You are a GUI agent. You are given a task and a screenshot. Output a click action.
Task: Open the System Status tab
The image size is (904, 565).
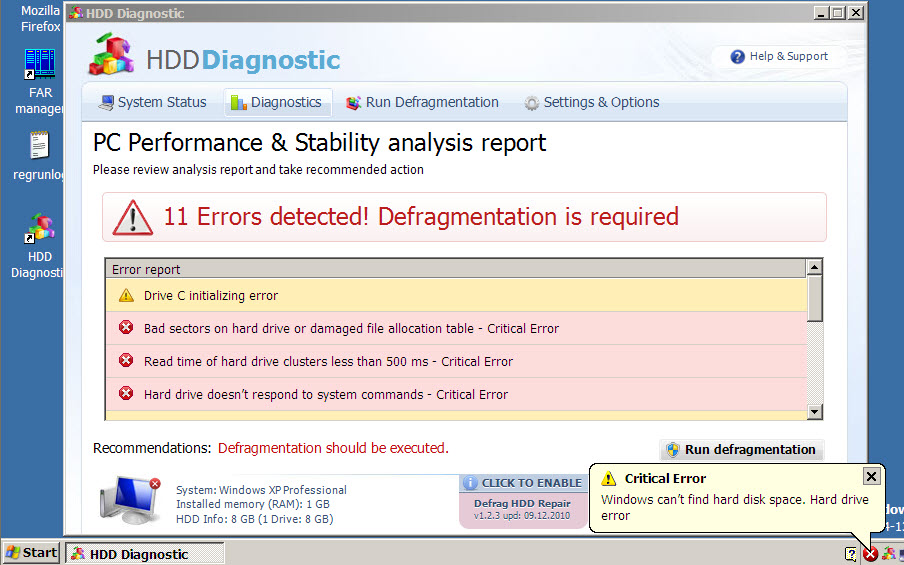point(152,103)
